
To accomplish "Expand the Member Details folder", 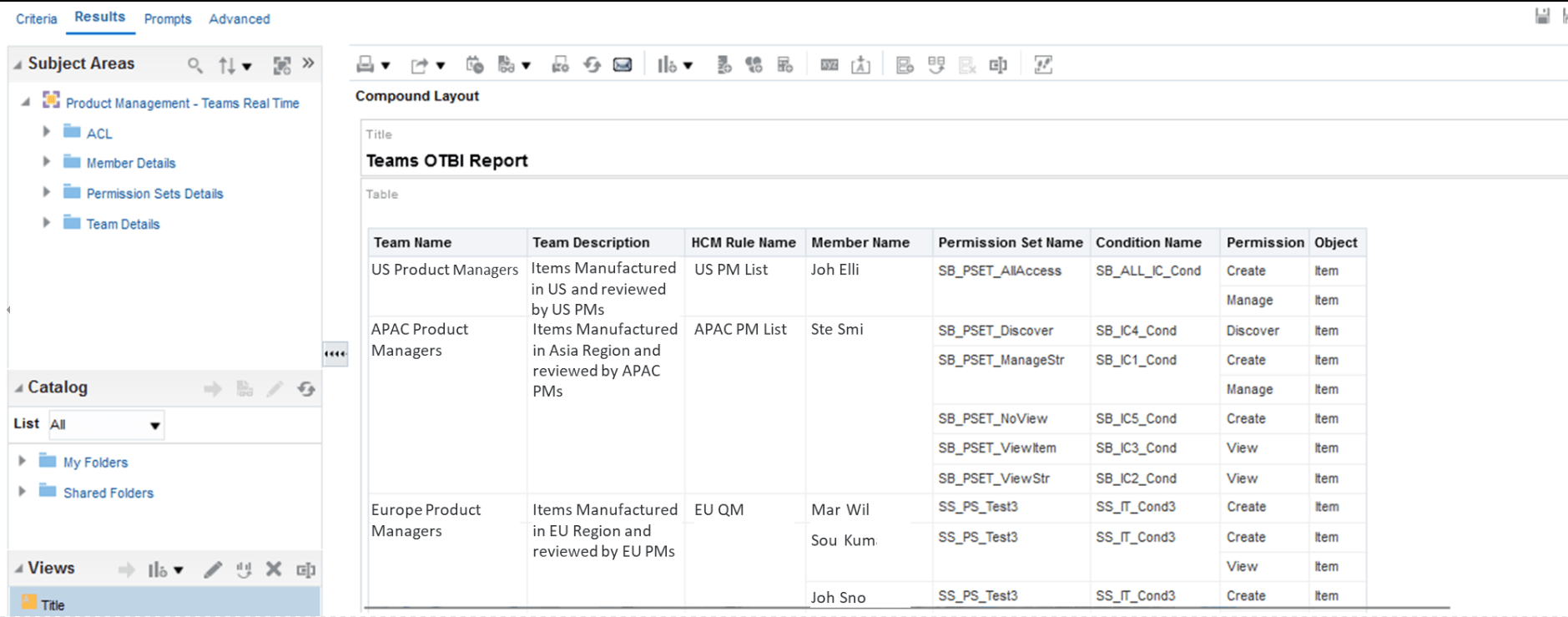I will (47, 162).
